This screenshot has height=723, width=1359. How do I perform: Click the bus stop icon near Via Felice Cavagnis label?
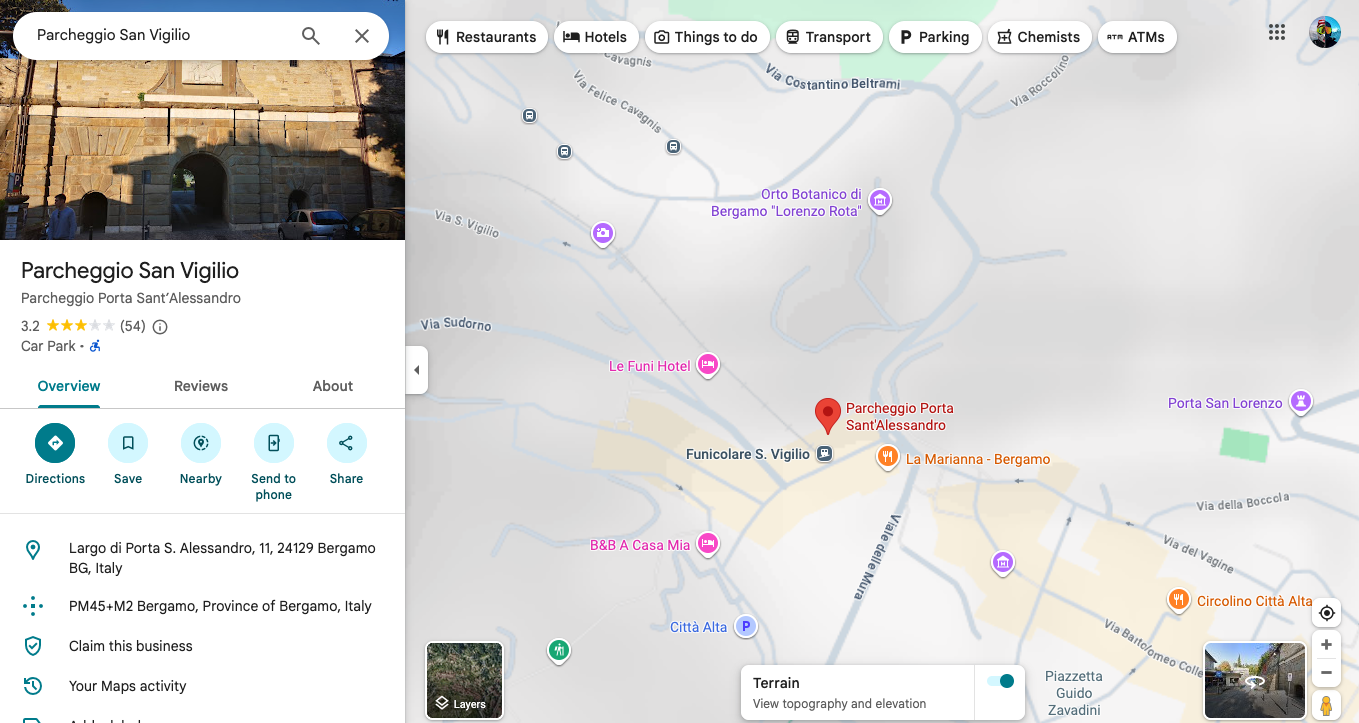pos(673,147)
